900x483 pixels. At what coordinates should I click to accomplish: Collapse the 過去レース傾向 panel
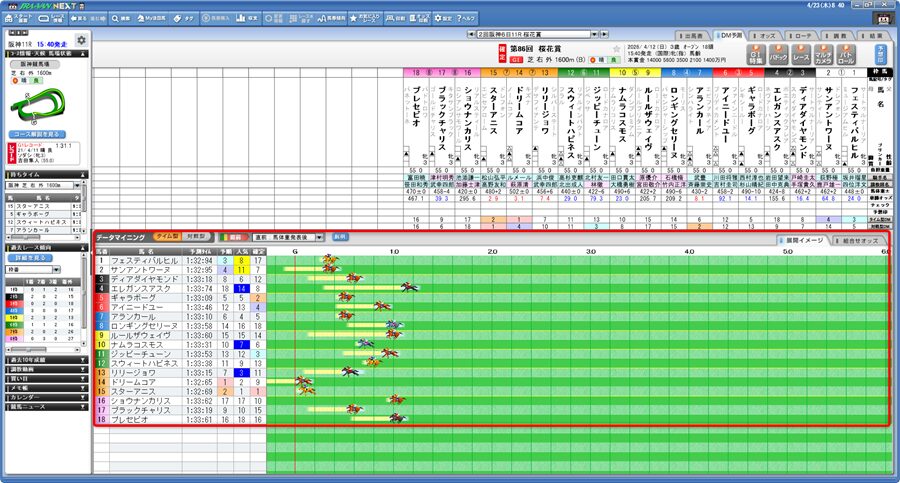tap(84, 248)
